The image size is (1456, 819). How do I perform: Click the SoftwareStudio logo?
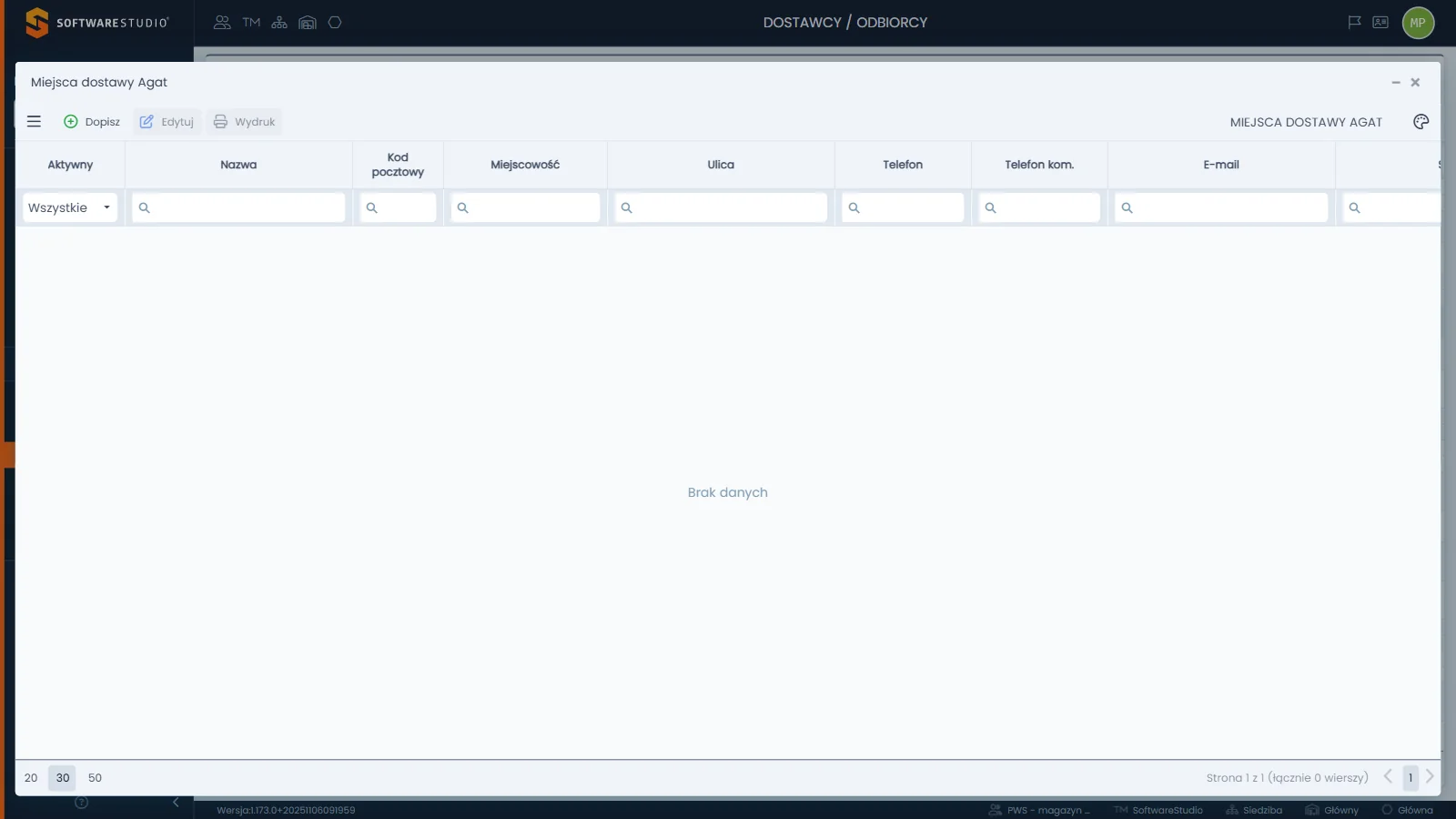tap(96, 23)
